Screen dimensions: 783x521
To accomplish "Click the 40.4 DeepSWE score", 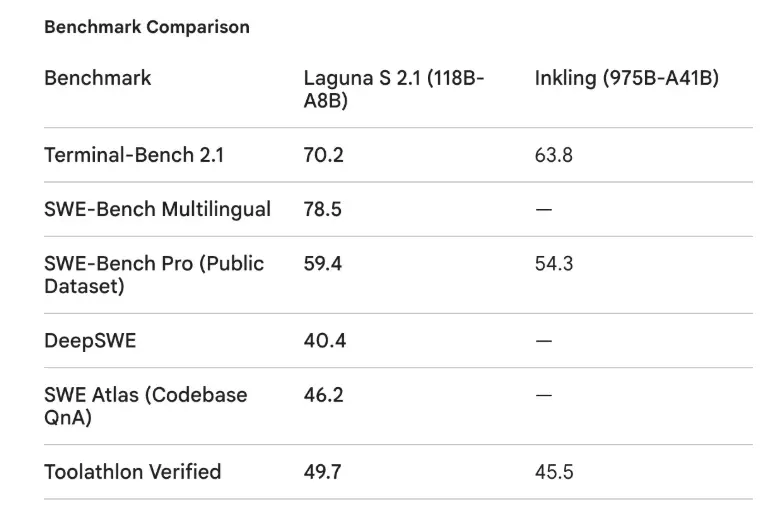I will coord(325,341).
